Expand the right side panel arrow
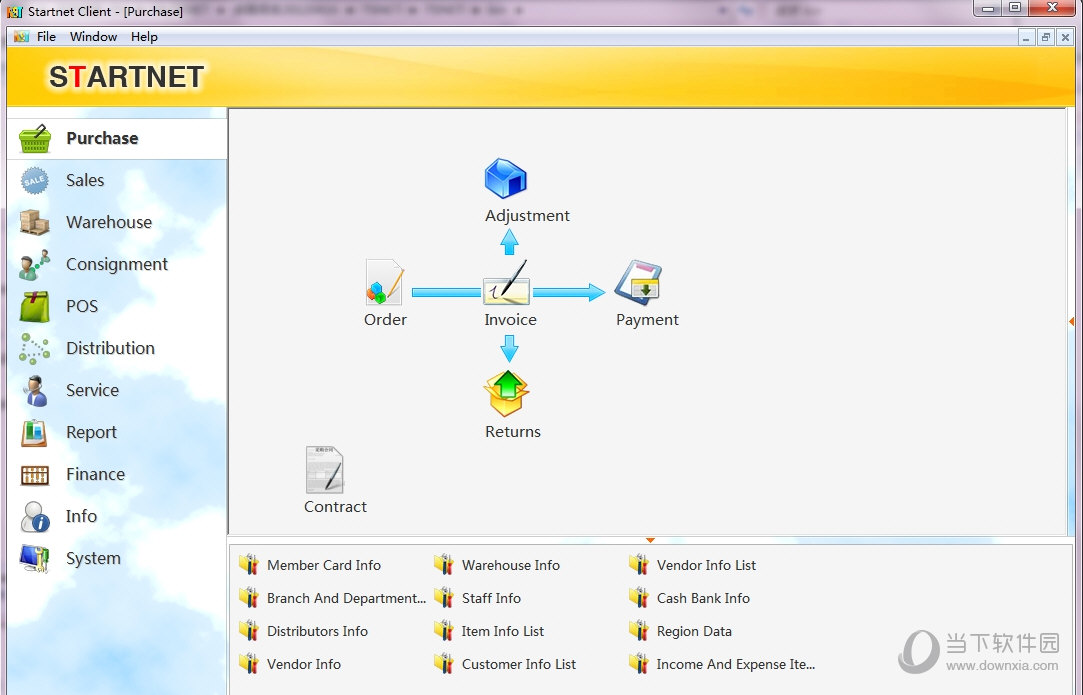1083x695 pixels. point(1071,321)
